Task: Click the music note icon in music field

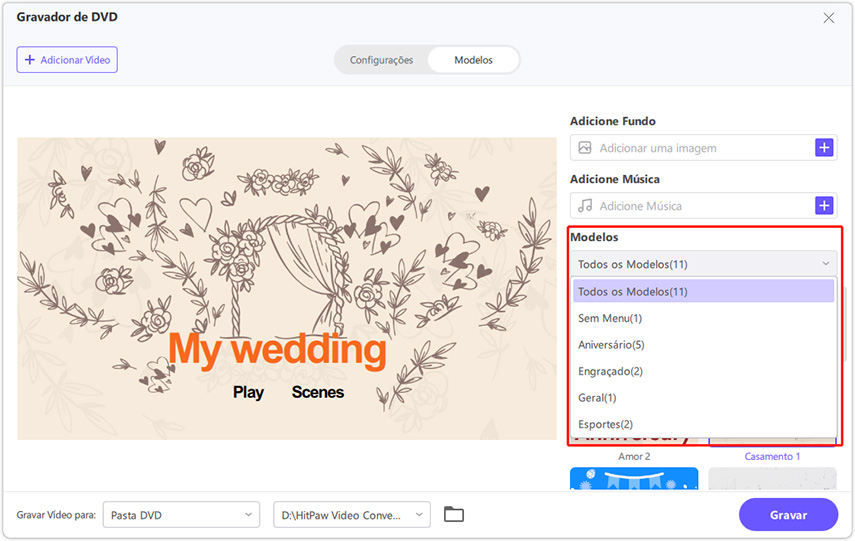Action: [585, 206]
